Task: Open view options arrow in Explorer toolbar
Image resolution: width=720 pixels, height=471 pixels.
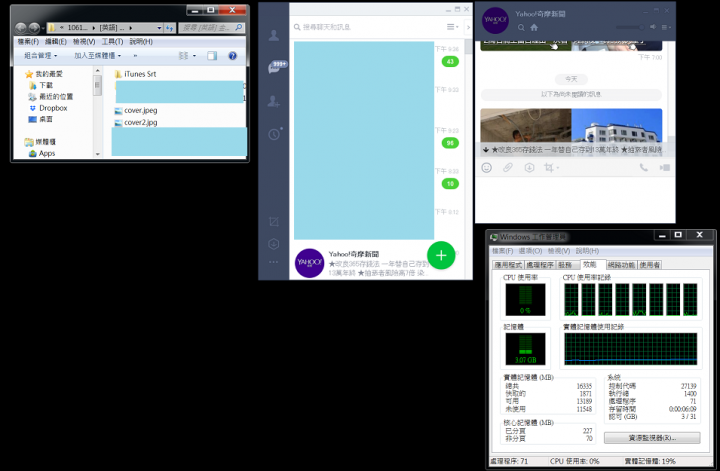Action: 194,56
